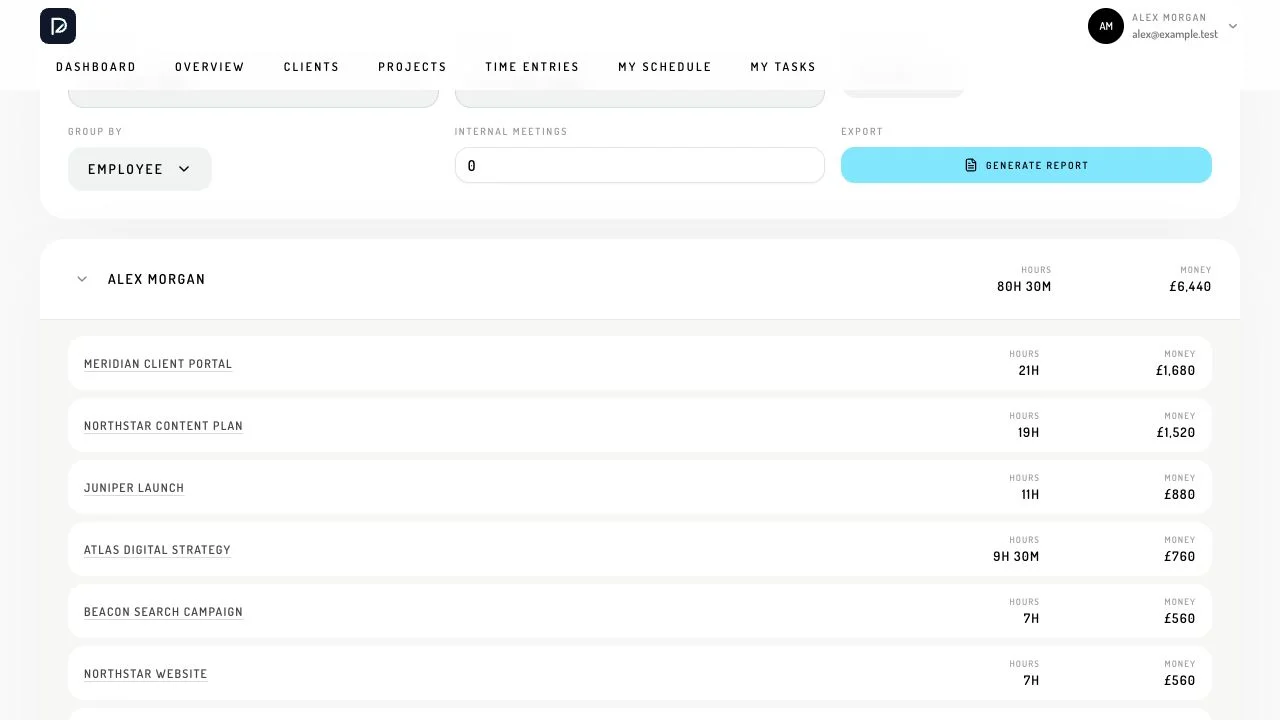Open the Time Entries menu item
The image size is (1280, 720).
point(532,67)
